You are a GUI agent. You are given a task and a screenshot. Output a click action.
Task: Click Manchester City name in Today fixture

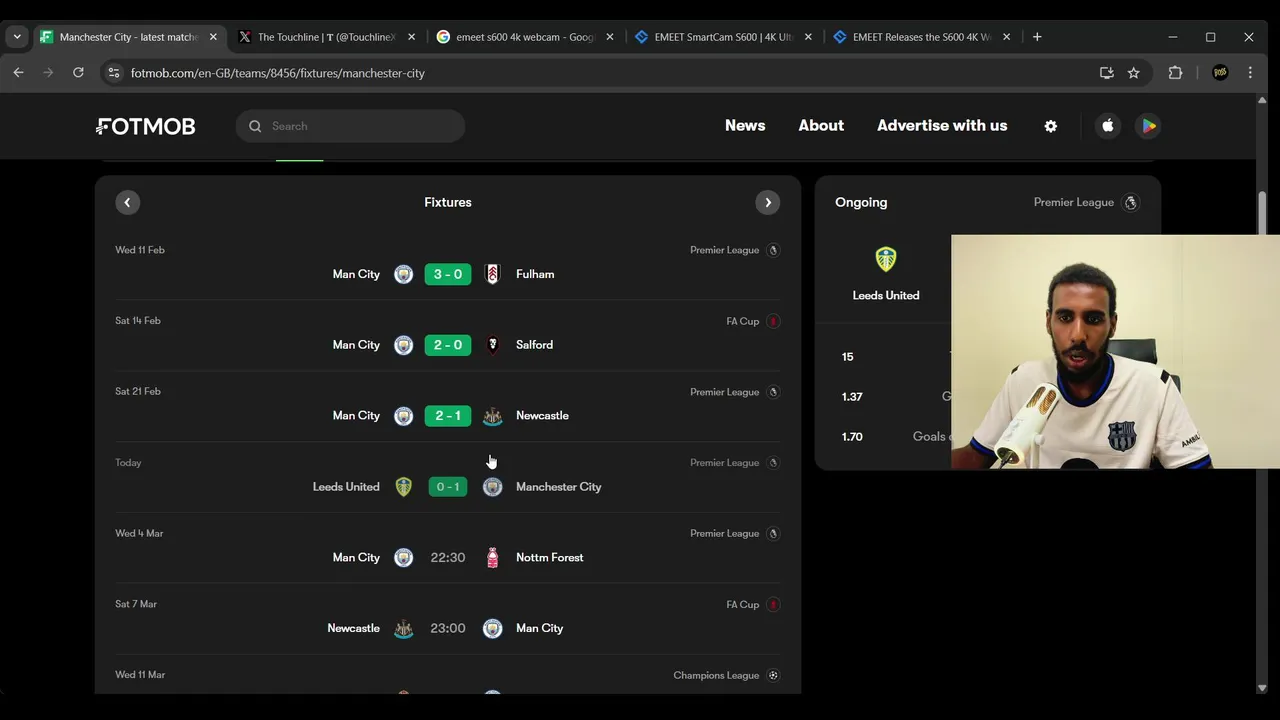(x=558, y=487)
